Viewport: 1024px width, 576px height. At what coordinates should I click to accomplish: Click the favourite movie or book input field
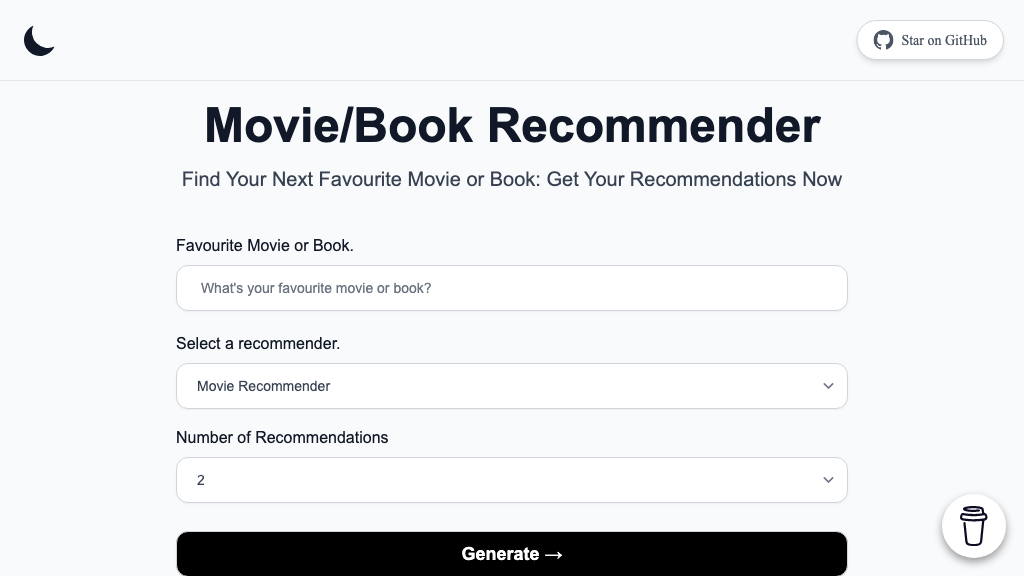tap(512, 288)
